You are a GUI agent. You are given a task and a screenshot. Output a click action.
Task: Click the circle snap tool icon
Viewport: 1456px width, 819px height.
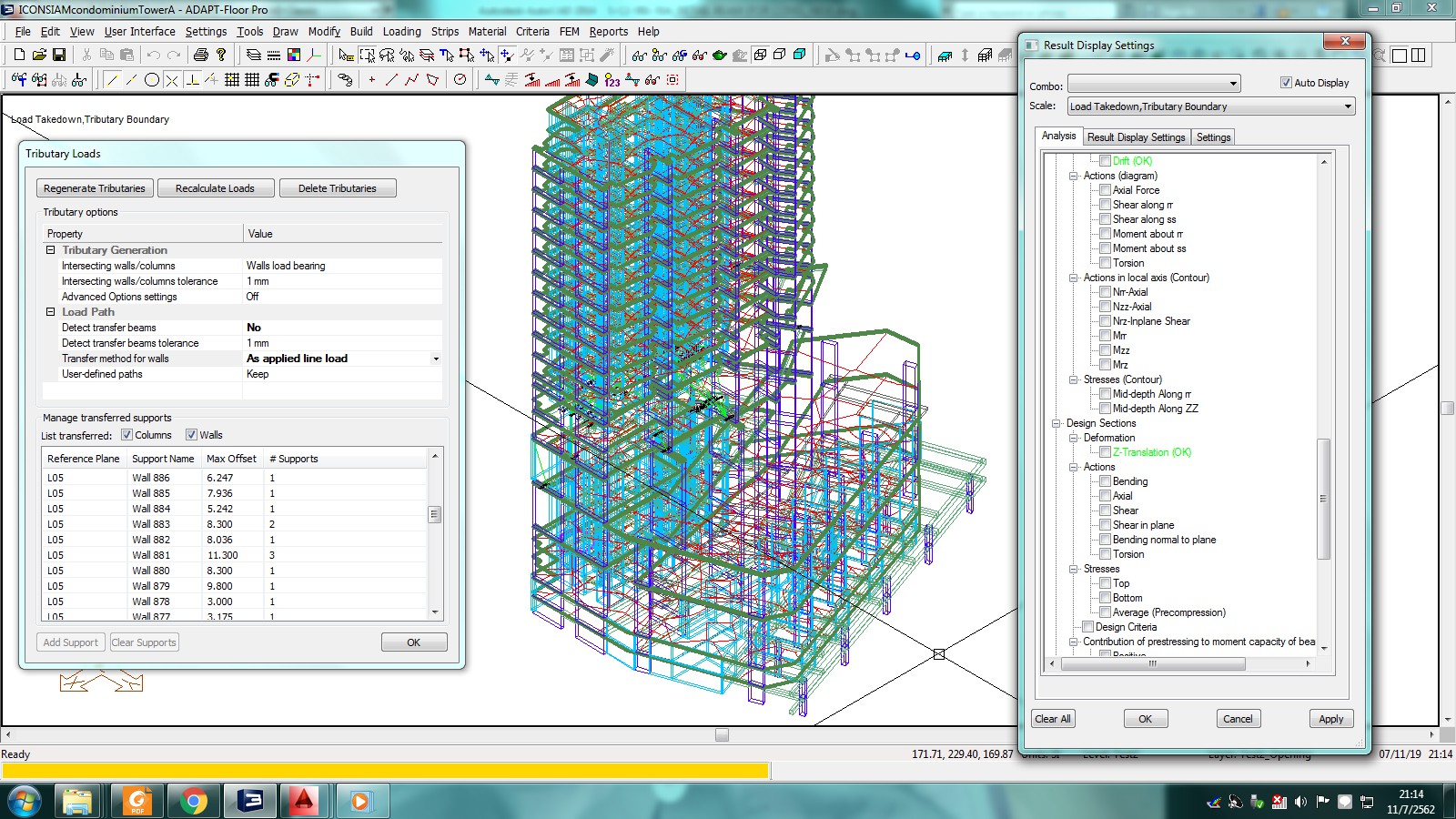(152, 80)
